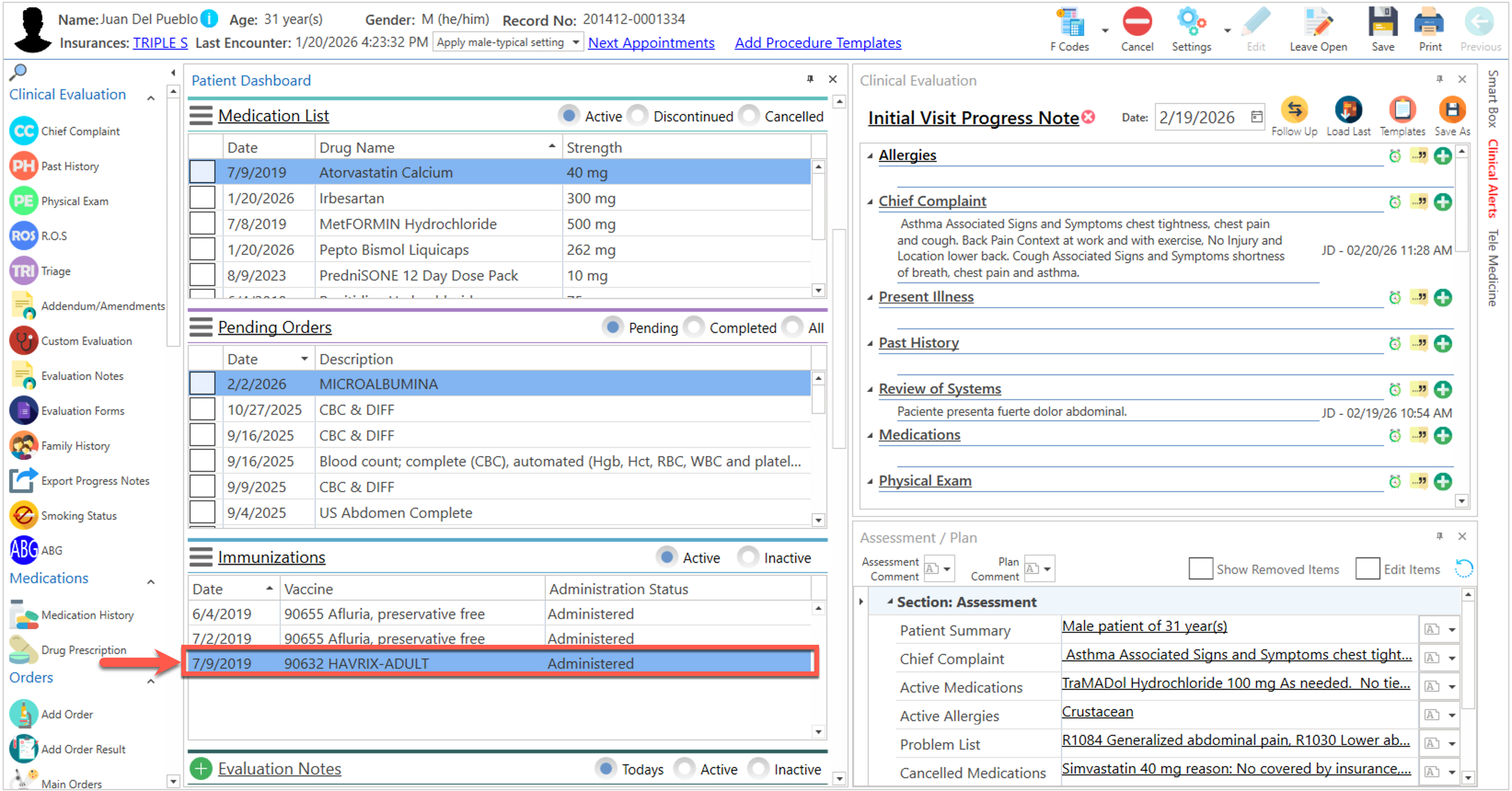Open Apply male-typical setting dropdown
Viewport: 1512px width, 791px height.
[576, 43]
